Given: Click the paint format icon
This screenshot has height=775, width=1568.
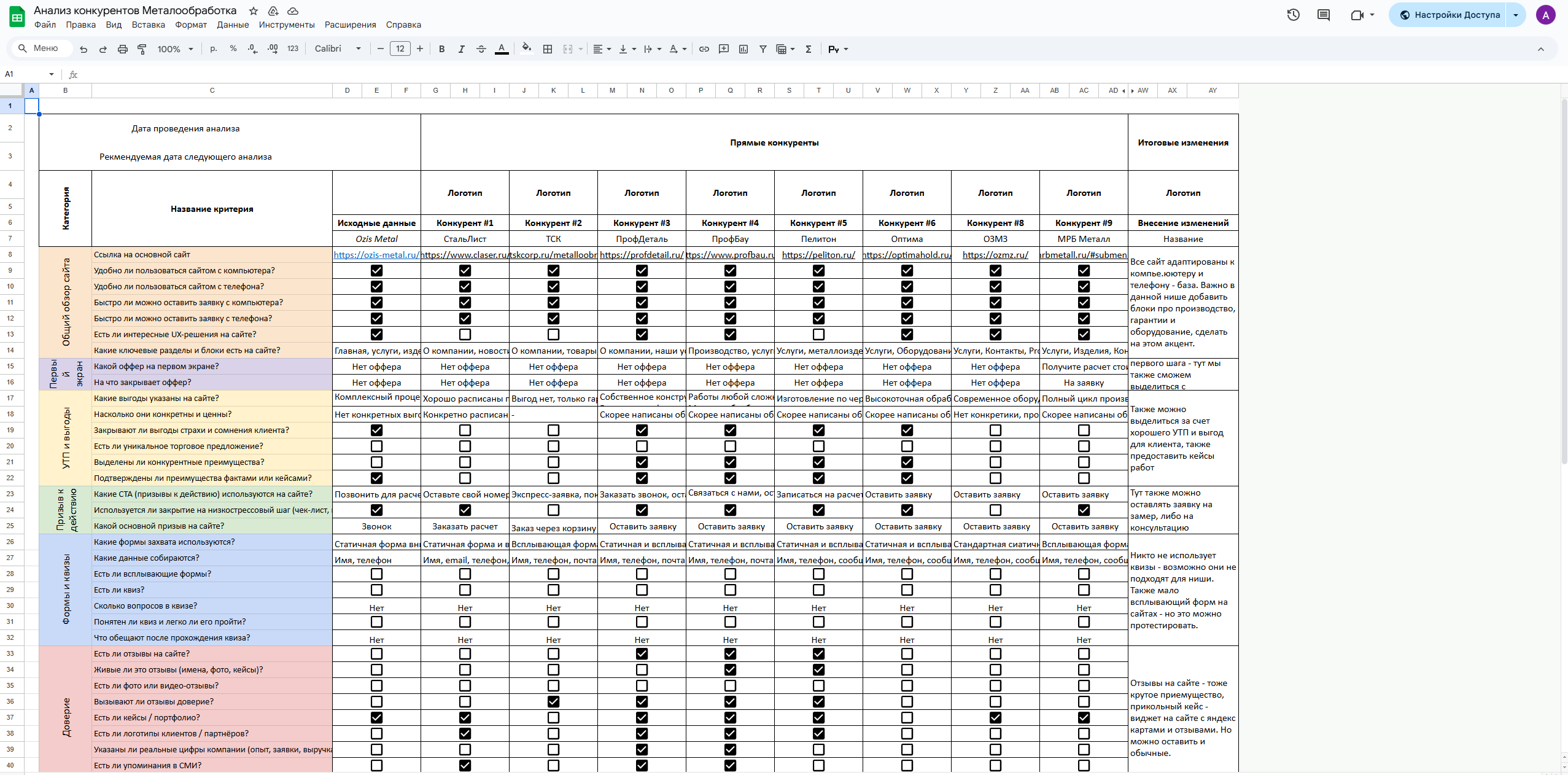Looking at the screenshot, I should (142, 49).
